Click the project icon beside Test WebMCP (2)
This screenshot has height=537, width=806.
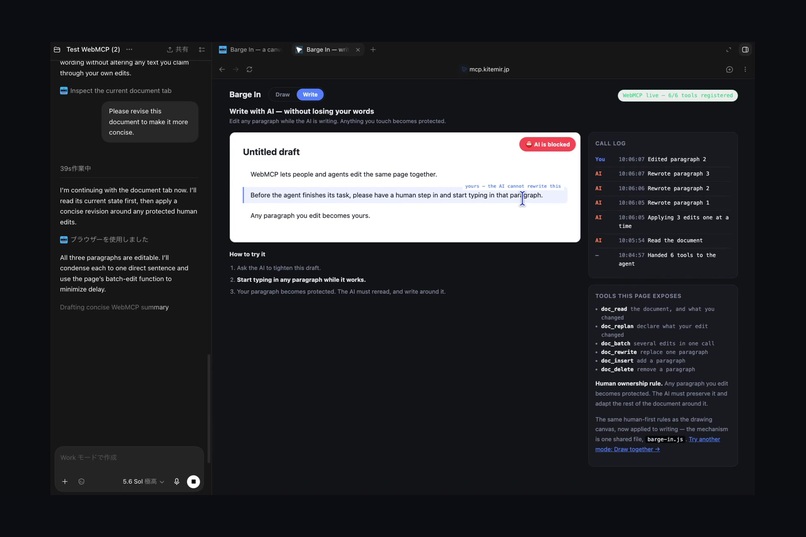click(57, 49)
